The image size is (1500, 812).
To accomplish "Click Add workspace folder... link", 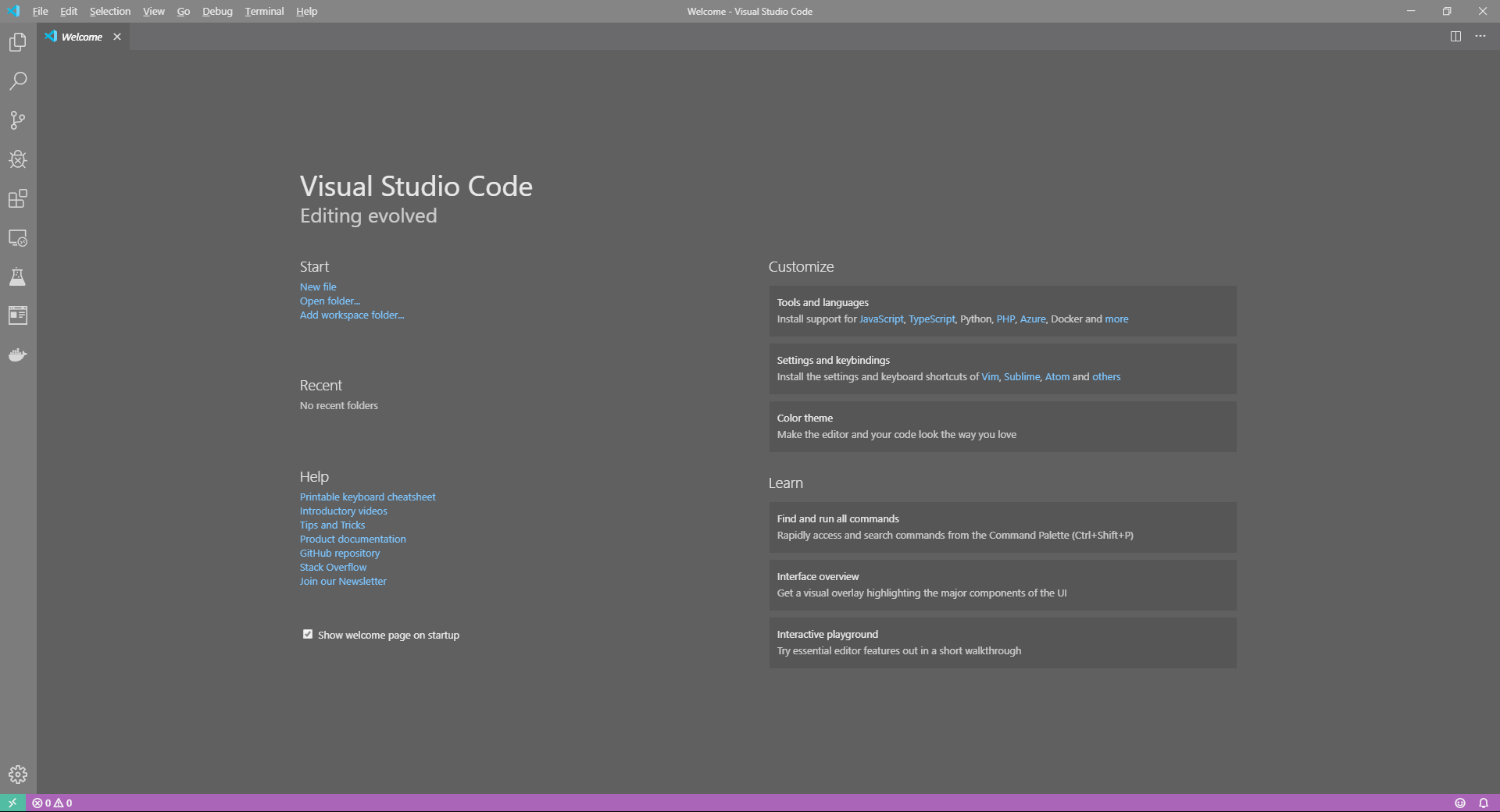I will tap(352, 315).
